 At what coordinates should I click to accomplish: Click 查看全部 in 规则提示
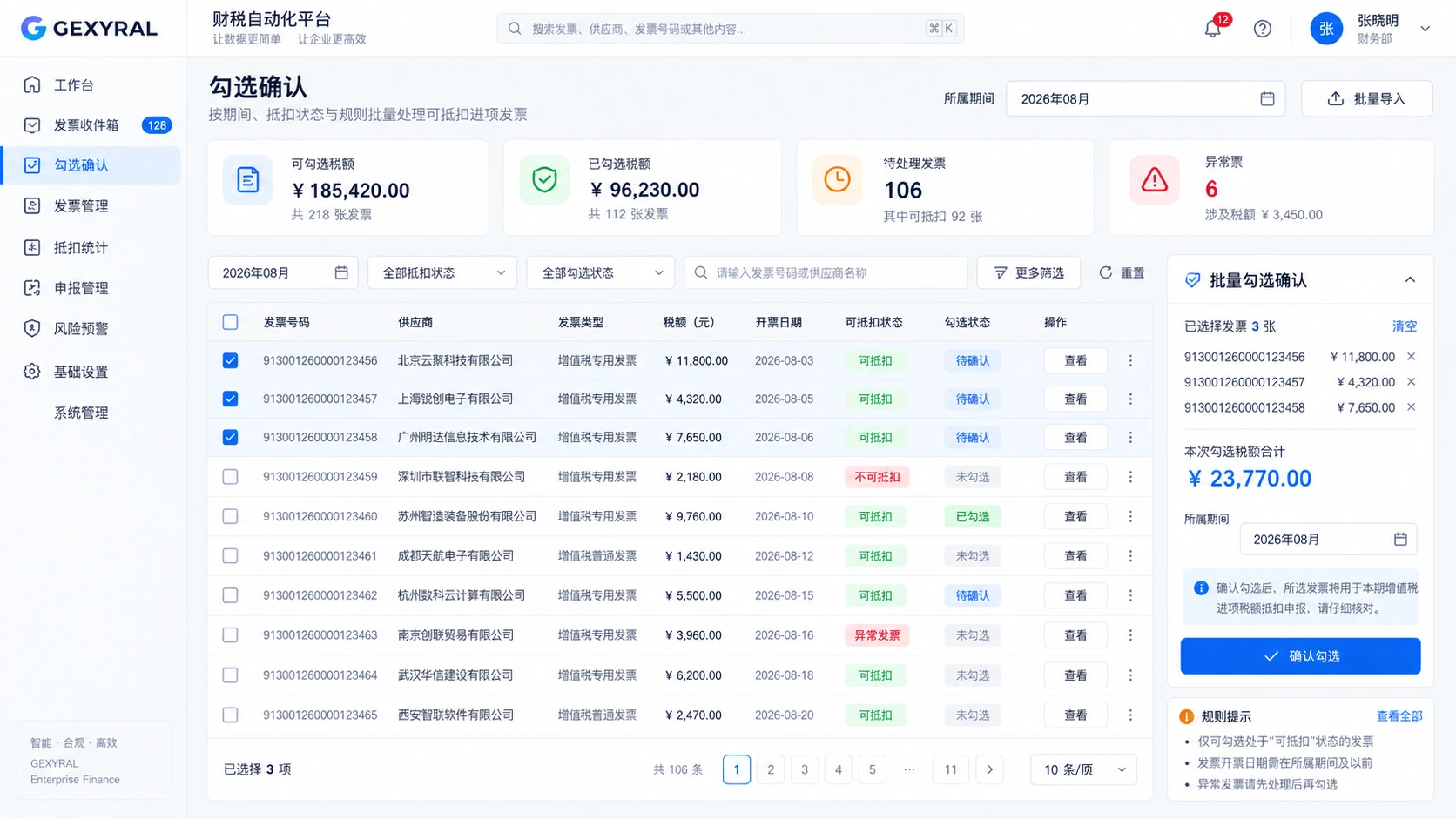point(1399,716)
